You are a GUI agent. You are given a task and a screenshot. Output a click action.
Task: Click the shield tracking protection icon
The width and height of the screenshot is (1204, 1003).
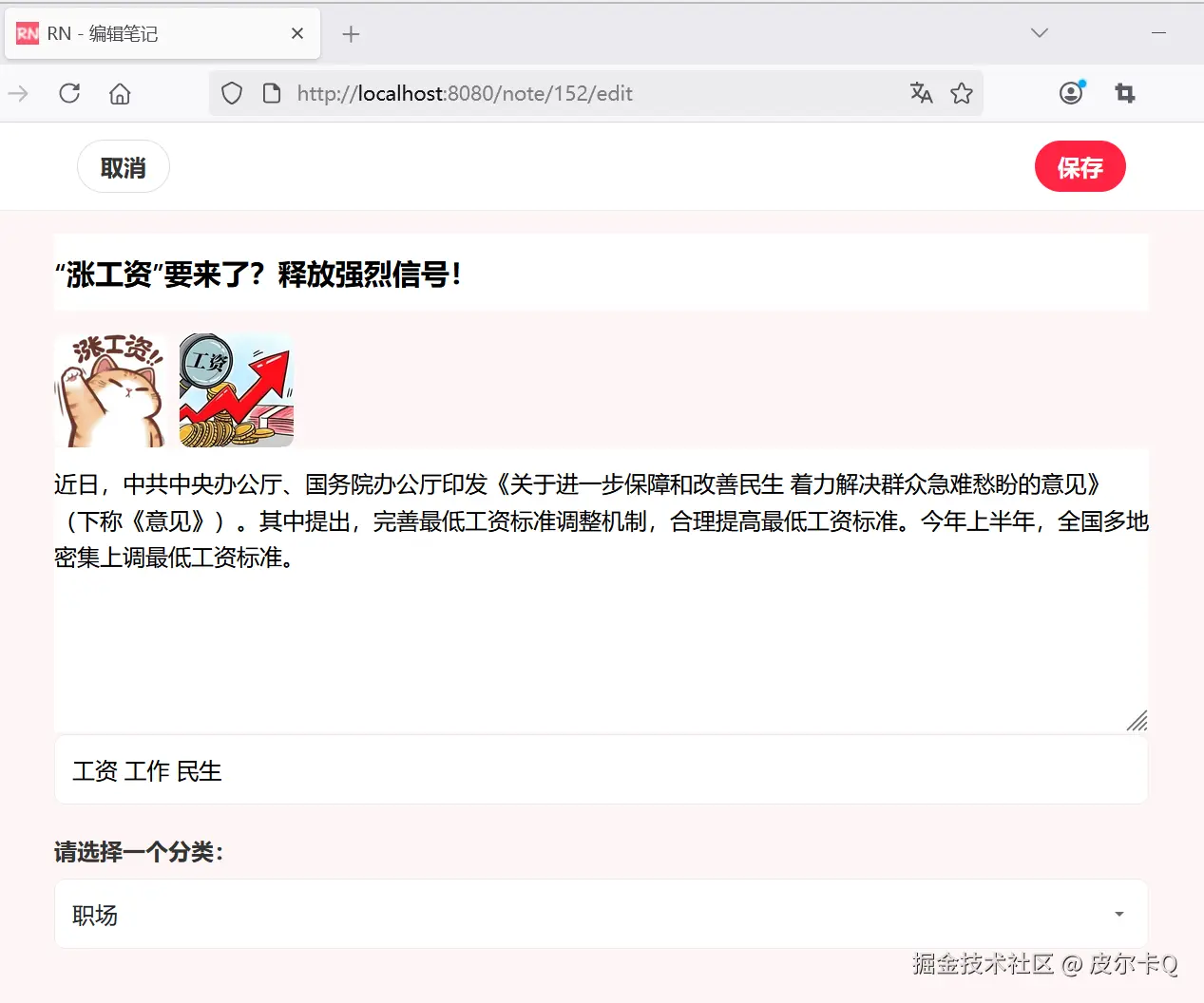click(231, 93)
